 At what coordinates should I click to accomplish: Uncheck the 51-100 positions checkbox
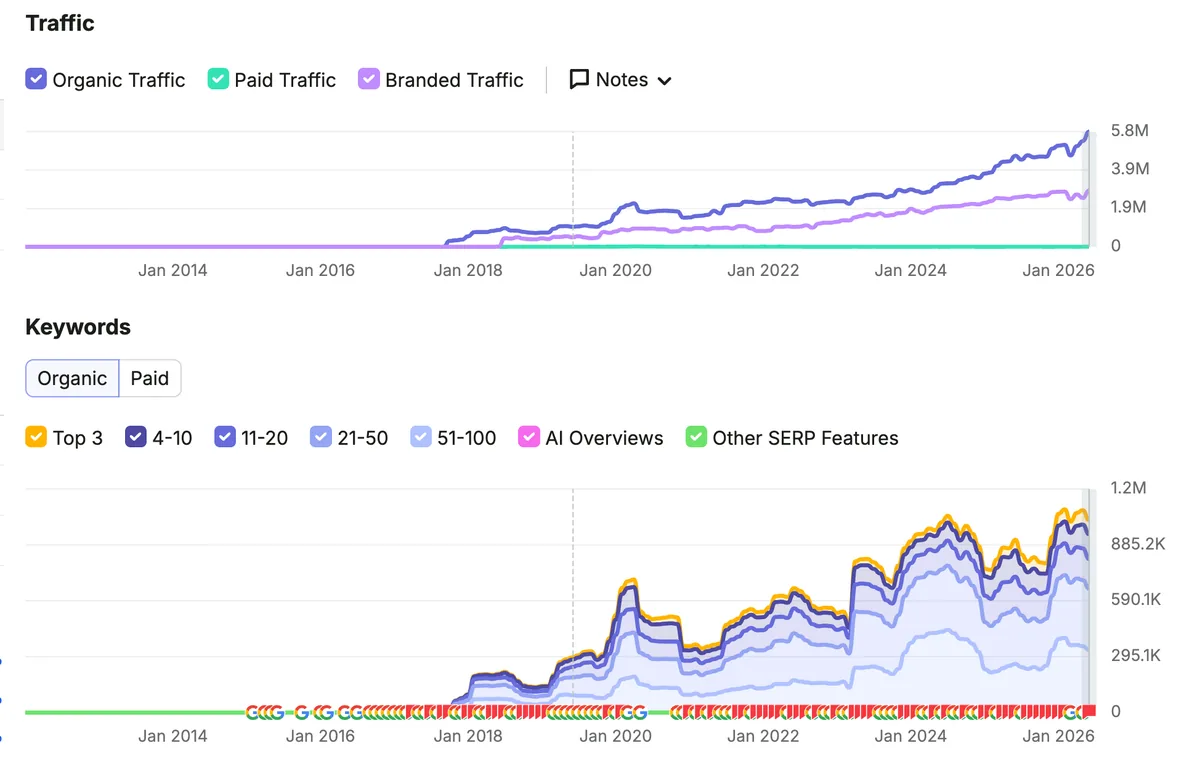pos(421,437)
